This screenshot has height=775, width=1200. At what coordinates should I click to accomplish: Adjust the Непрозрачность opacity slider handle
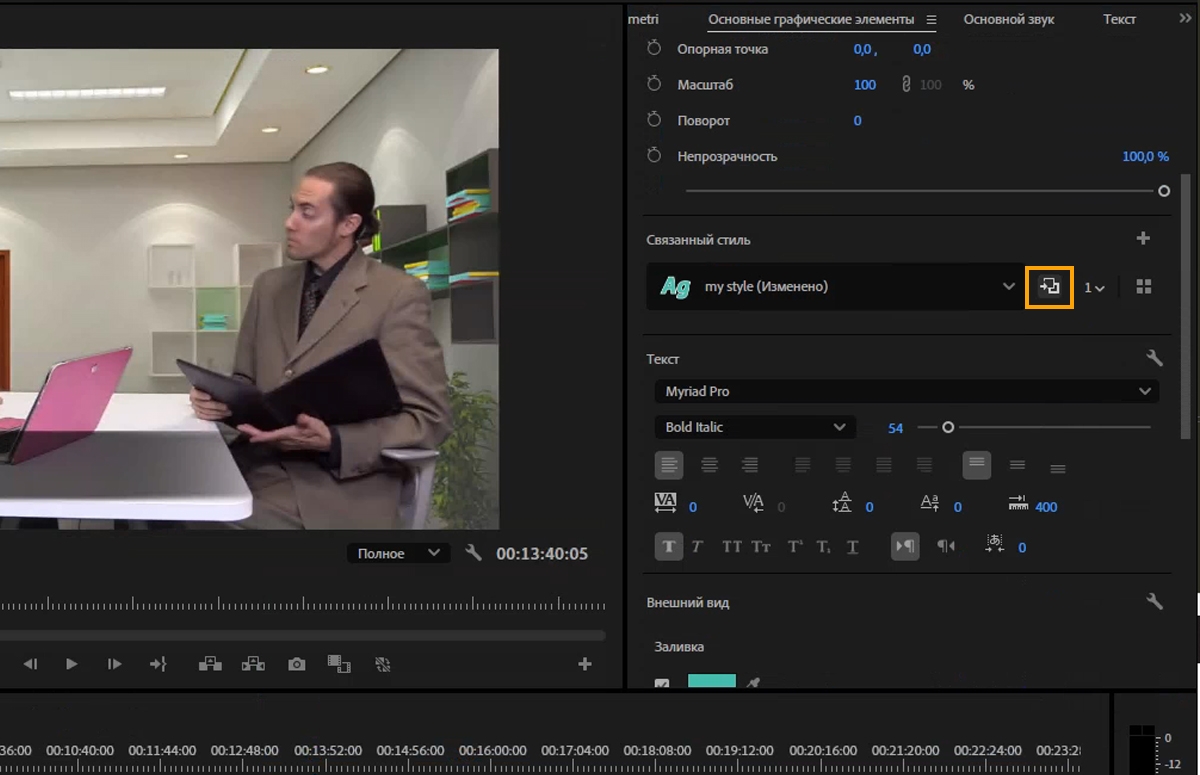(x=1164, y=191)
